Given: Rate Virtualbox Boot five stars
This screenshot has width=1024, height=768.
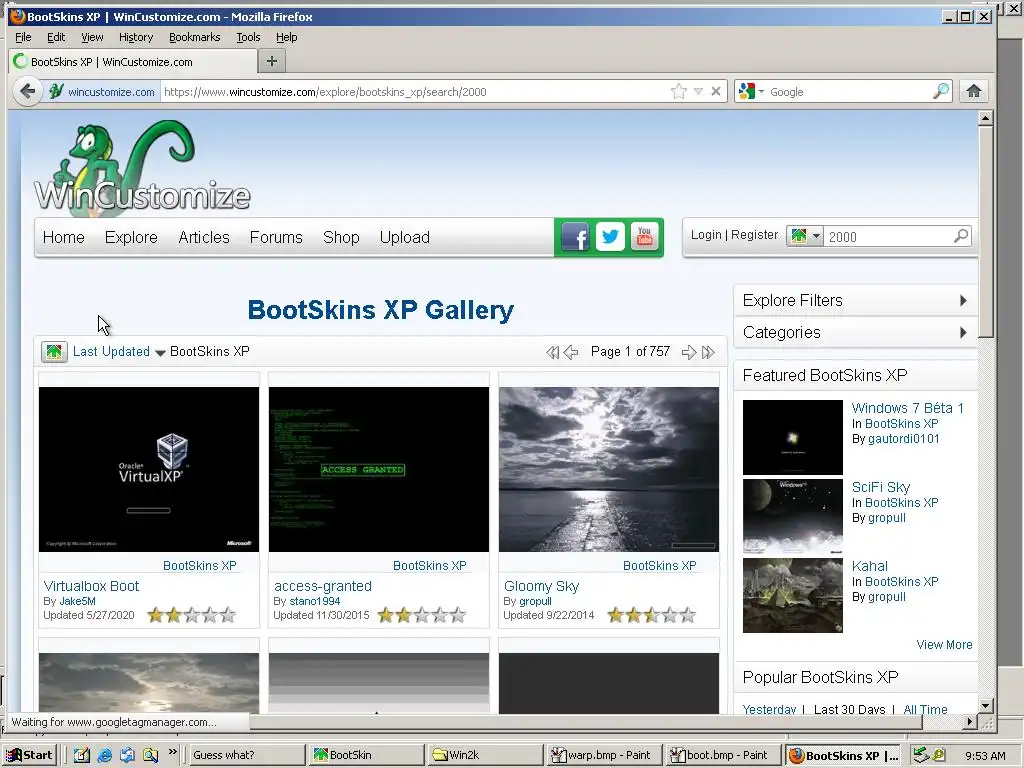Looking at the screenshot, I should pyautogui.click(x=227, y=615).
